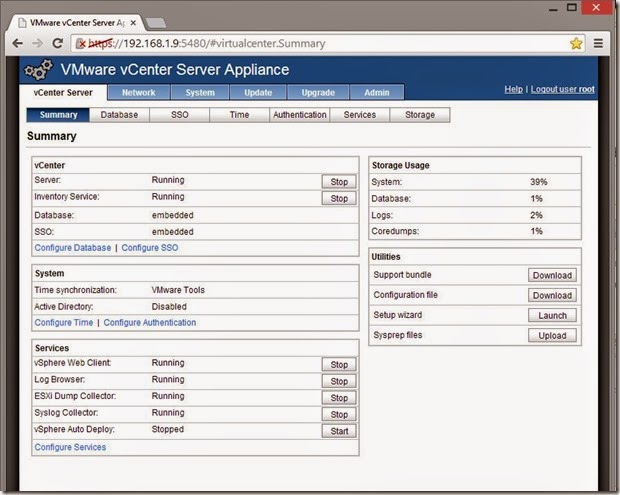This screenshot has width=620, height=495.
Task: Click Logout user root link
Action: point(563,89)
